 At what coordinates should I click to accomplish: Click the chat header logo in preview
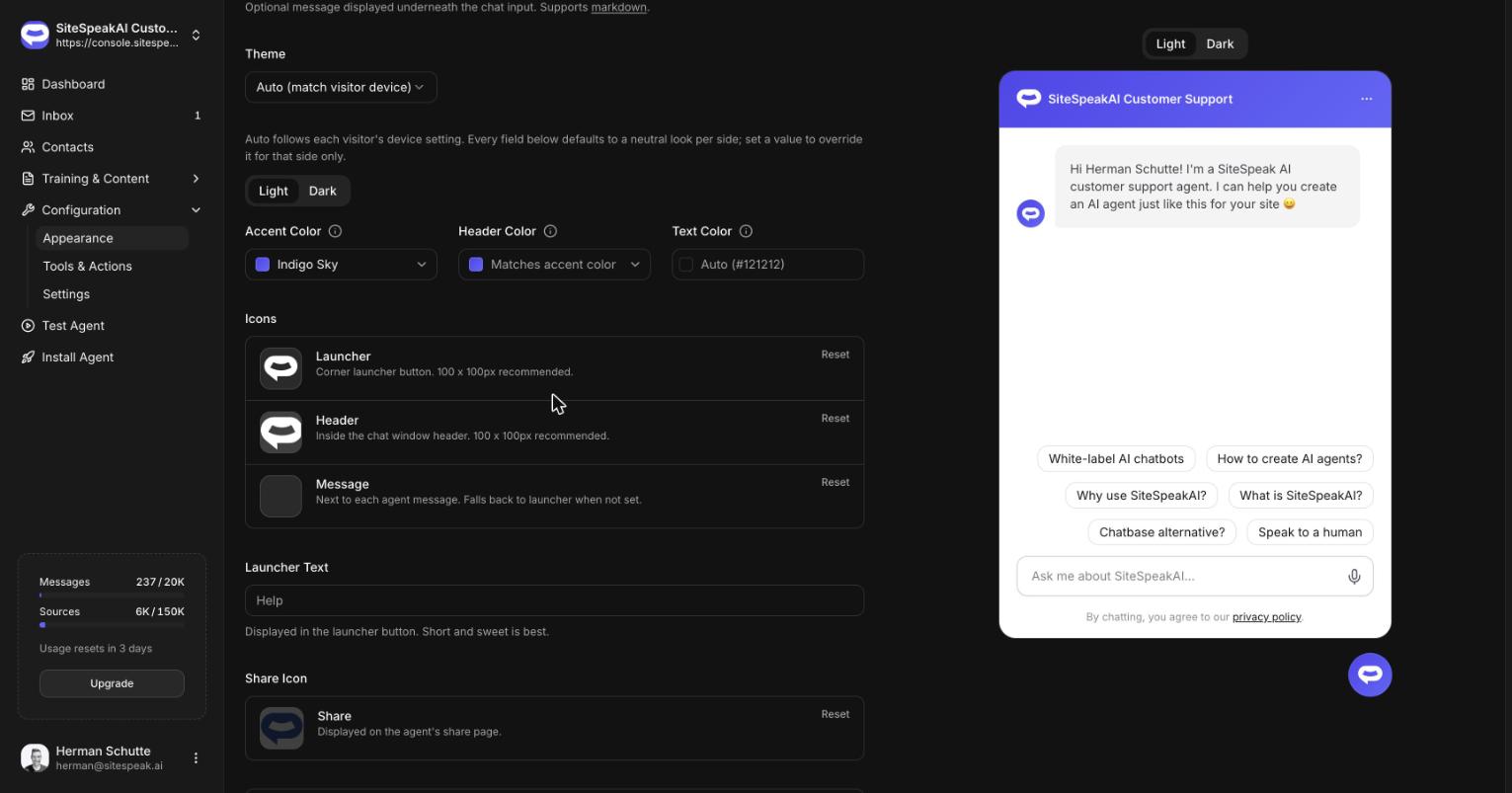click(x=1029, y=99)
